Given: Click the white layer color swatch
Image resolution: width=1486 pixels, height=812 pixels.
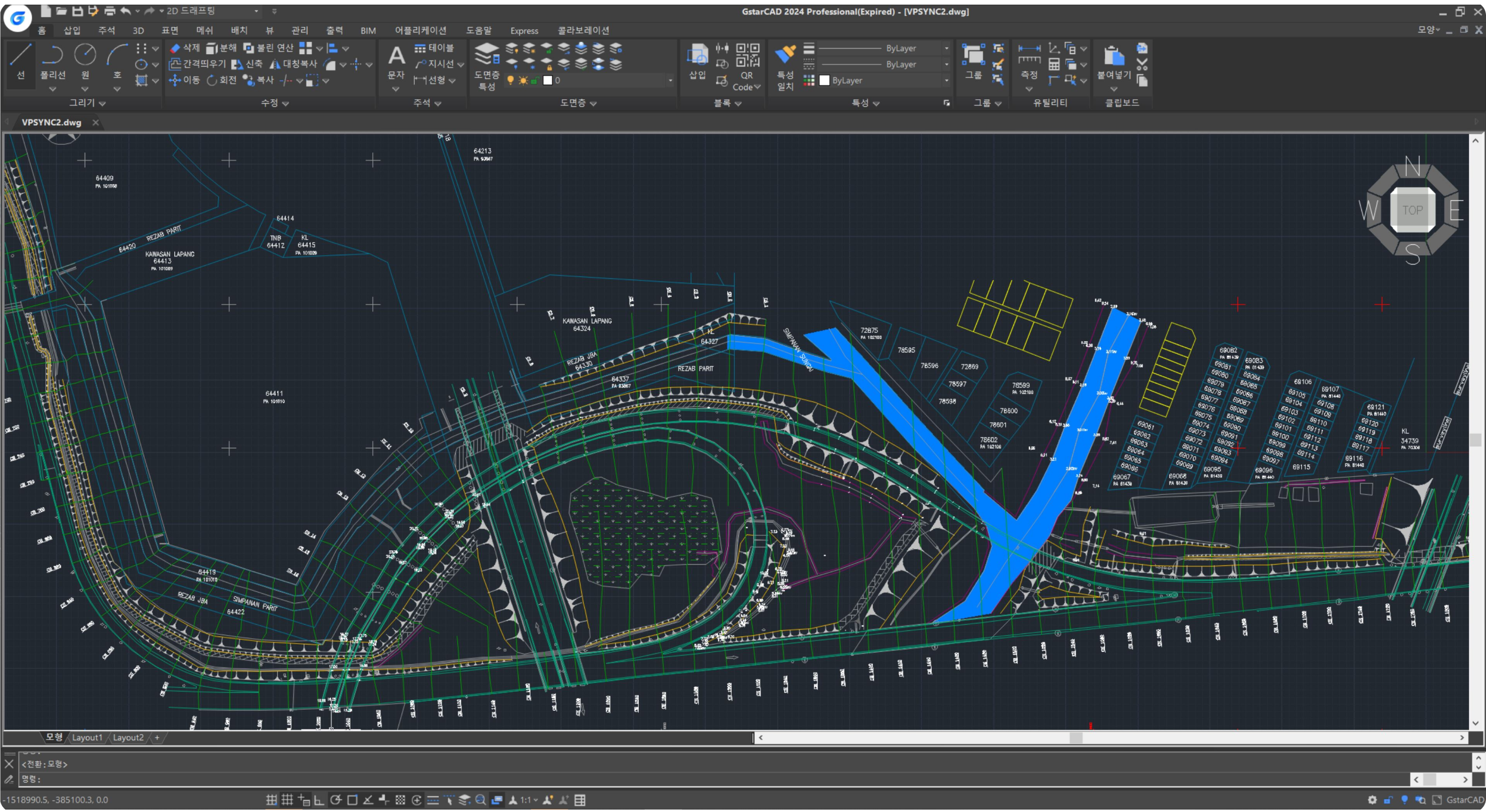Looking at the screenshot, I should [x=548, y=81].
